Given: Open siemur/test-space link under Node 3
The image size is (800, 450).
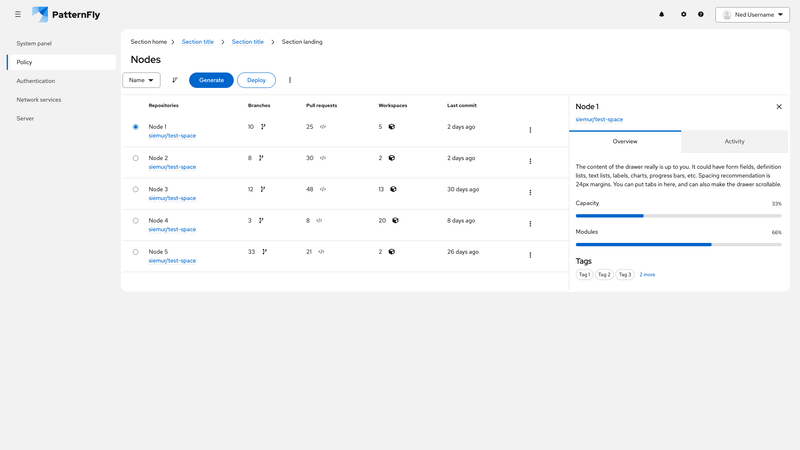Looking at the screenshot, I should [172, 198].
